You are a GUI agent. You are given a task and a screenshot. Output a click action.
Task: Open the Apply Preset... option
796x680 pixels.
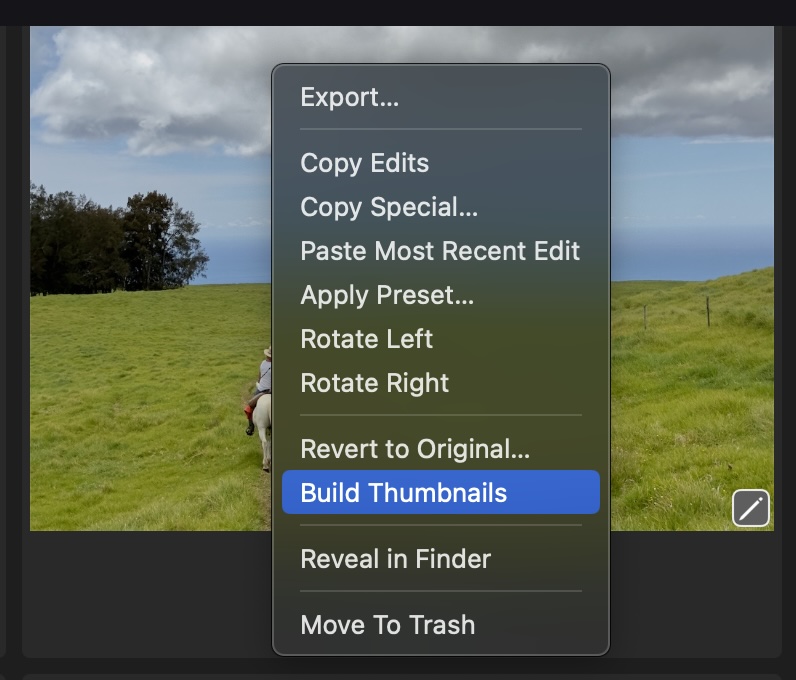point(387,295)
